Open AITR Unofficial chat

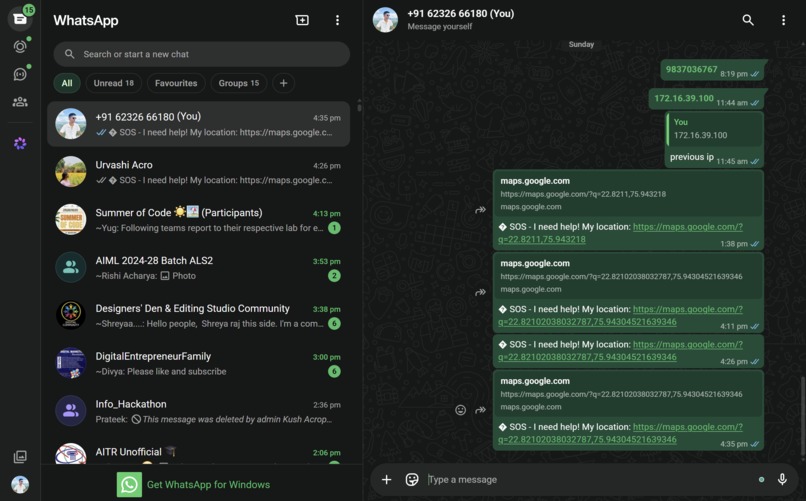pyautogui.click(x=198, y=451)
